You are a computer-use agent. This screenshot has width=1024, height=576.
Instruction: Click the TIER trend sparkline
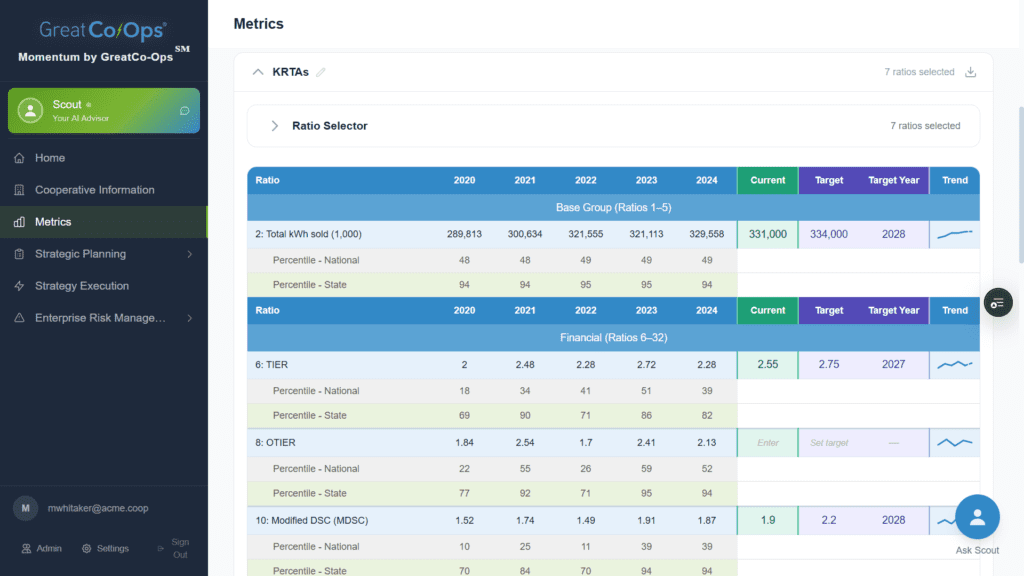tap(955, 364)
